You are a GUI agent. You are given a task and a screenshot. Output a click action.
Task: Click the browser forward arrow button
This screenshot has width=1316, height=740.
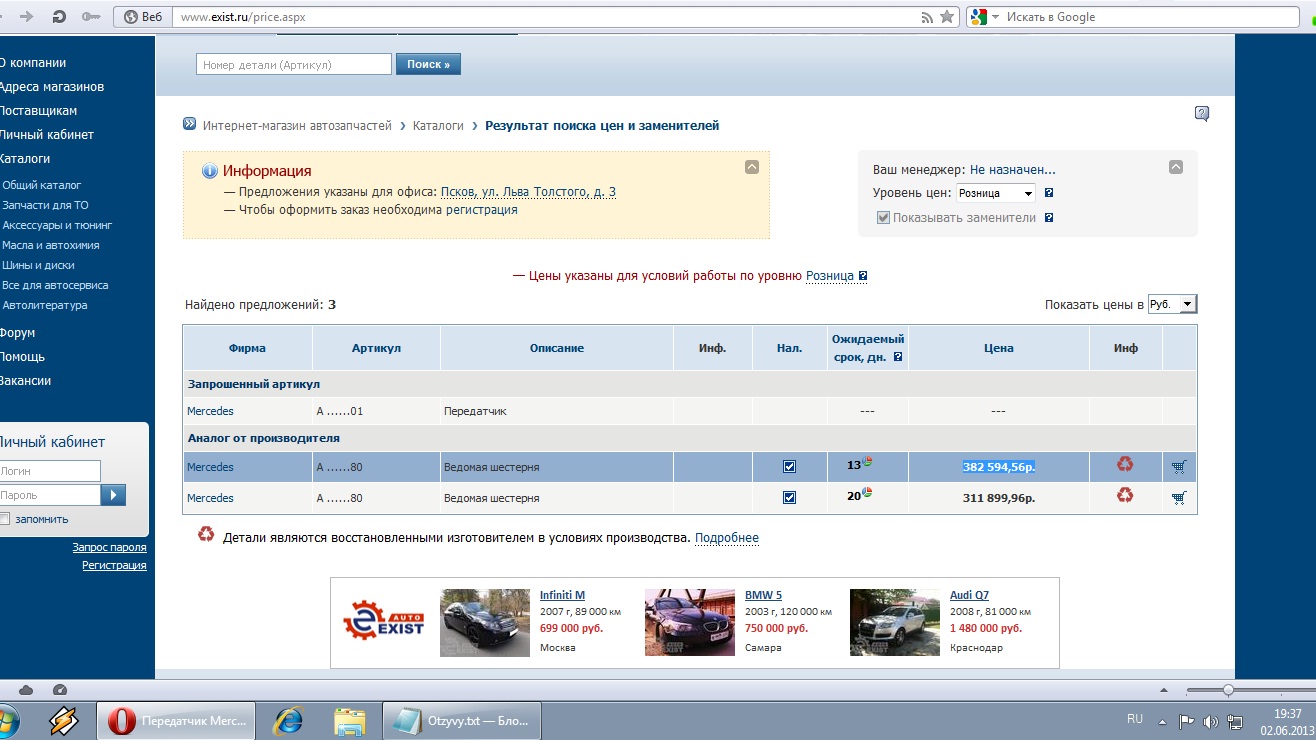coord(26,17)
